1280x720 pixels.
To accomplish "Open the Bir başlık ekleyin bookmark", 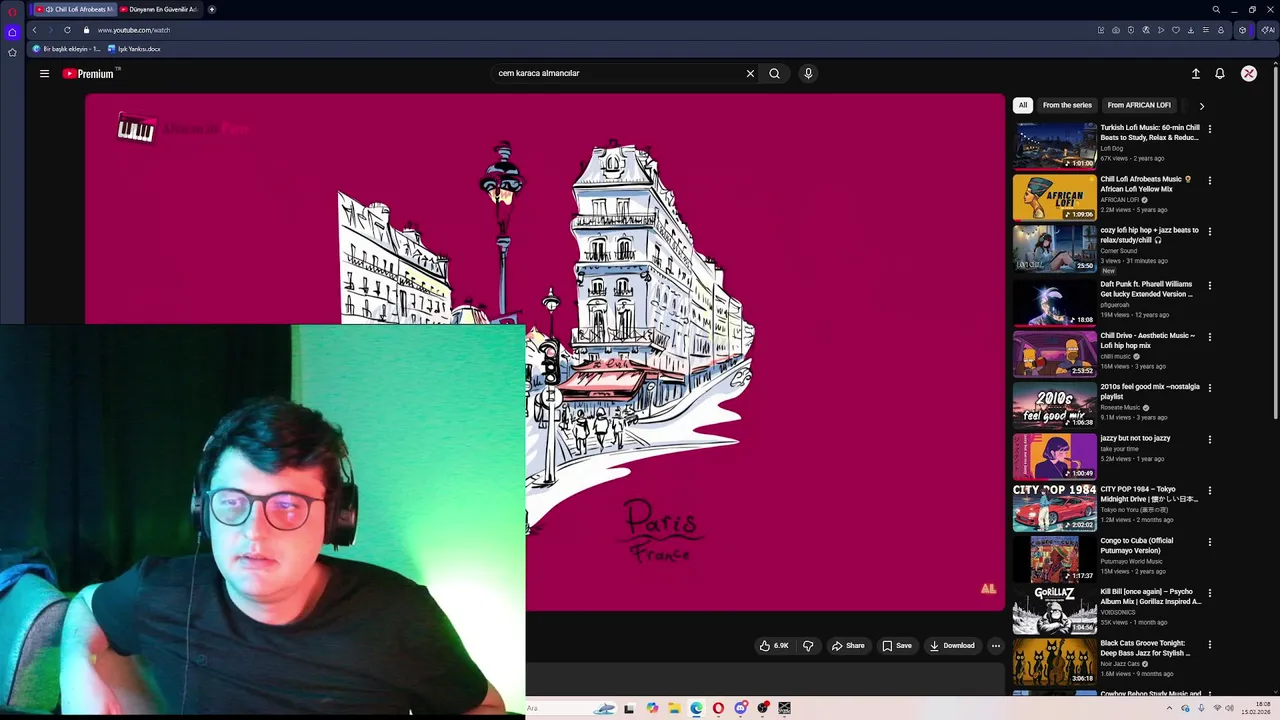I will tap(66, 49).
